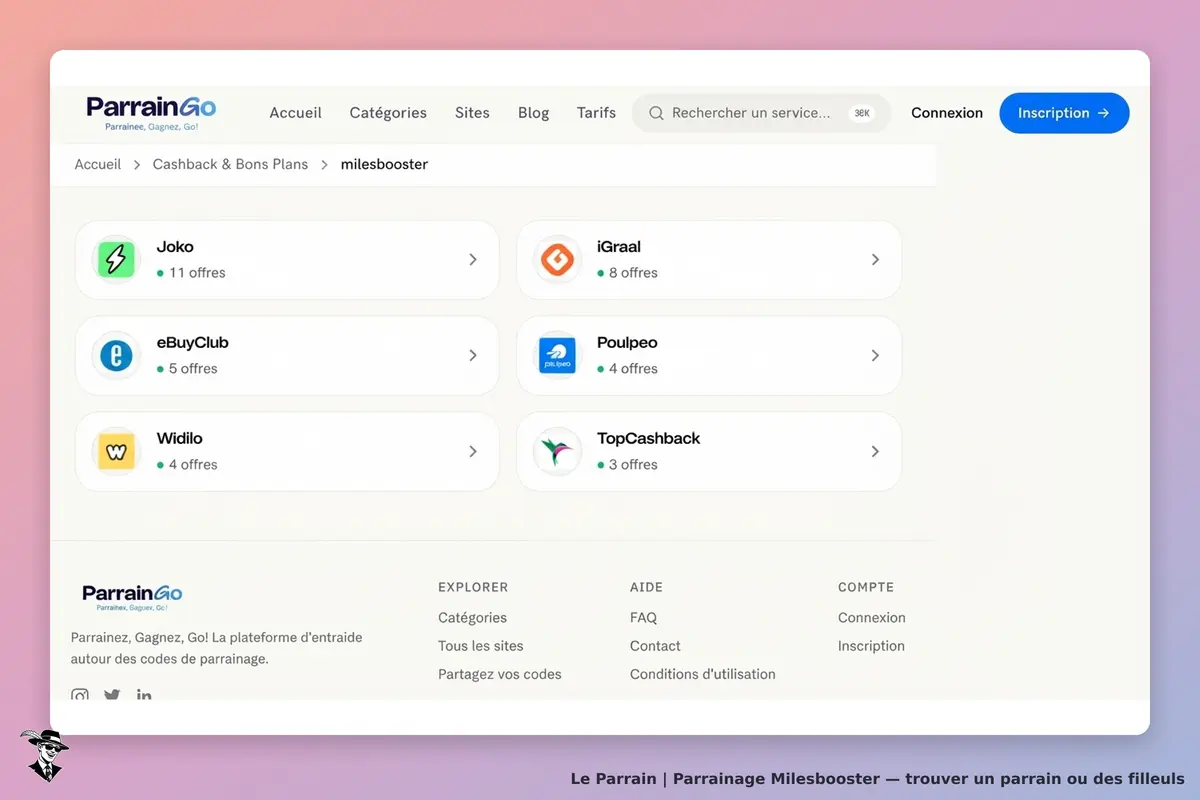
Task: Open the FAQ footer link
Action: 643,618
